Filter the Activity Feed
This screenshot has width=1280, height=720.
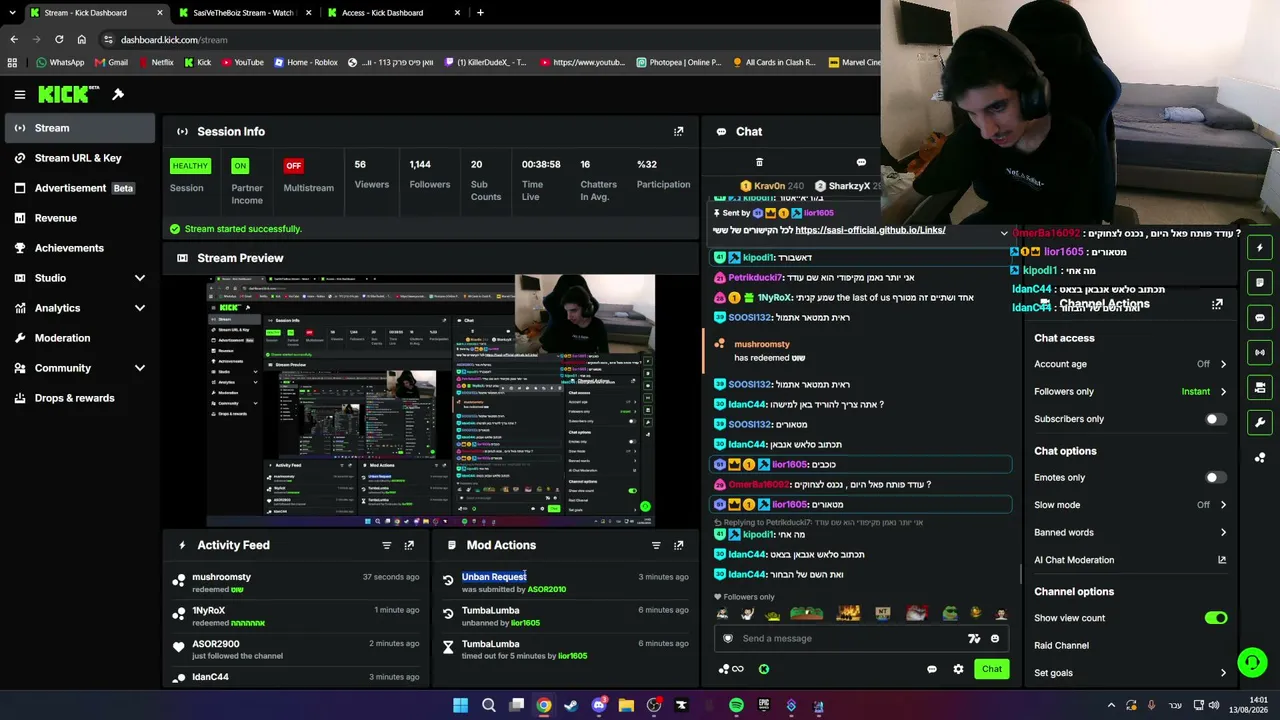(386, 545)
